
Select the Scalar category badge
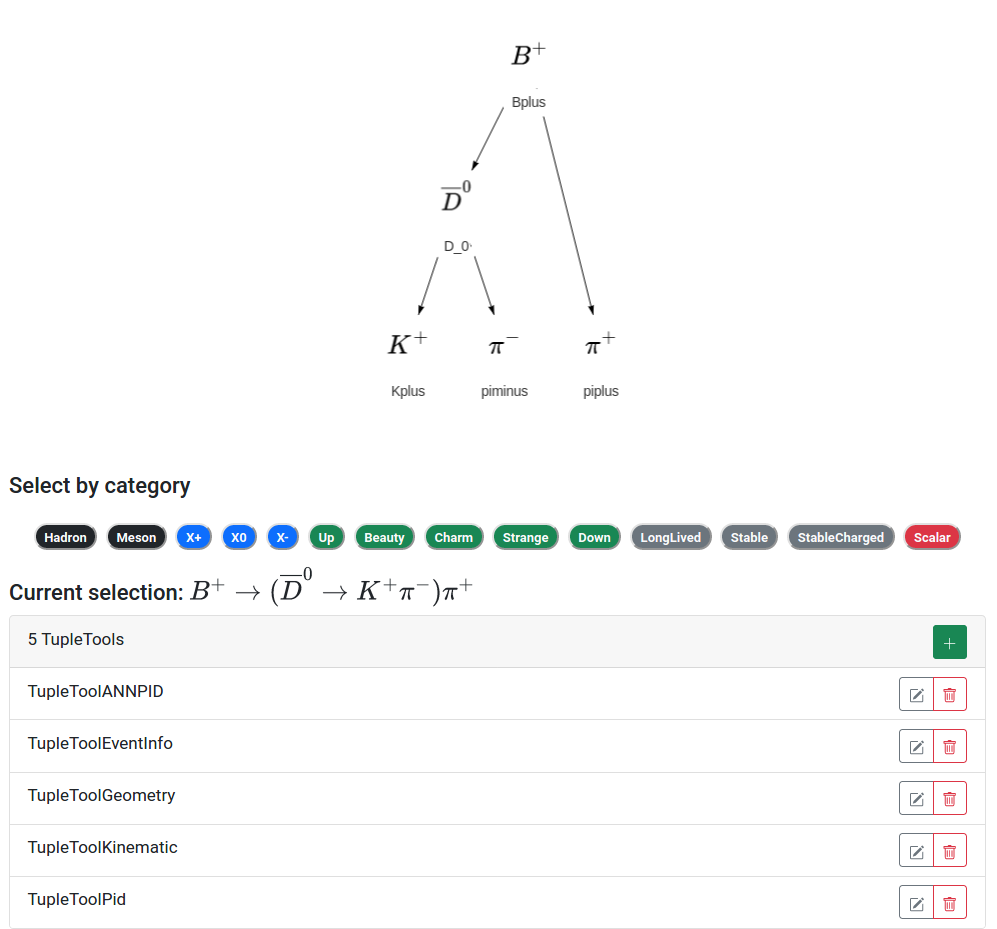pos(932,537)
